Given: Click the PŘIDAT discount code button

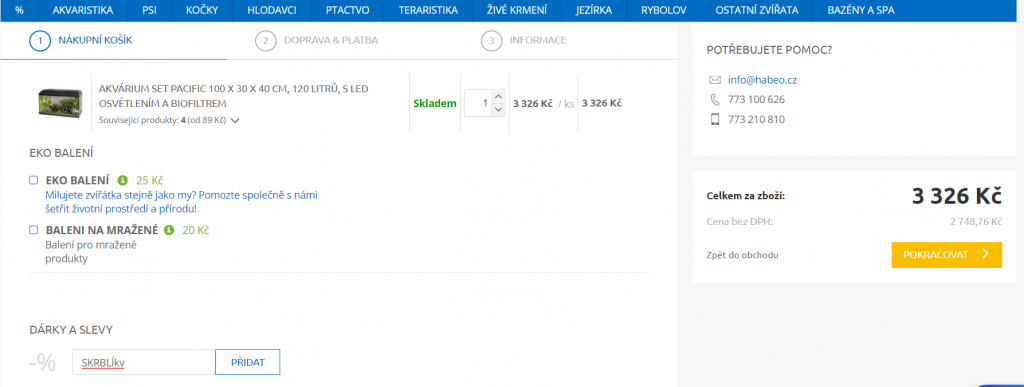Looking at the screenshot, I should [248, 362].
